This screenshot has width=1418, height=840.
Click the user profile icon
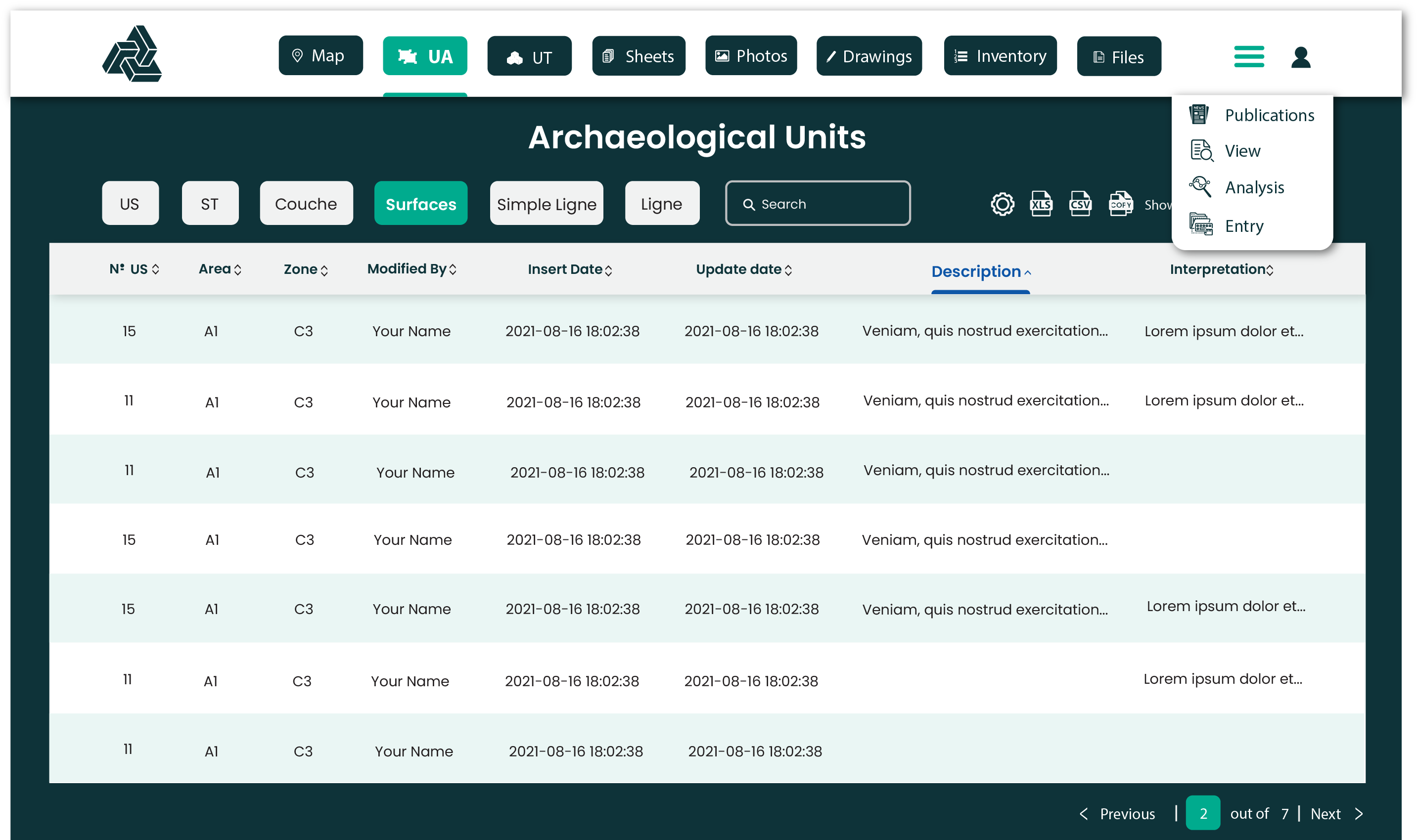tap(1301, 56)
